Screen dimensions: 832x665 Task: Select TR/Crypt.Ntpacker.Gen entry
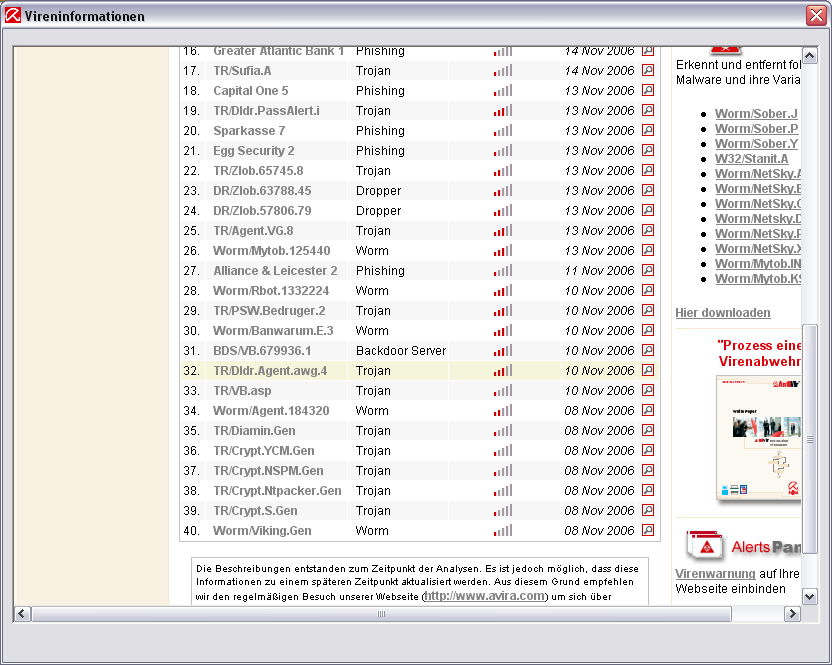tap(277, 491)
